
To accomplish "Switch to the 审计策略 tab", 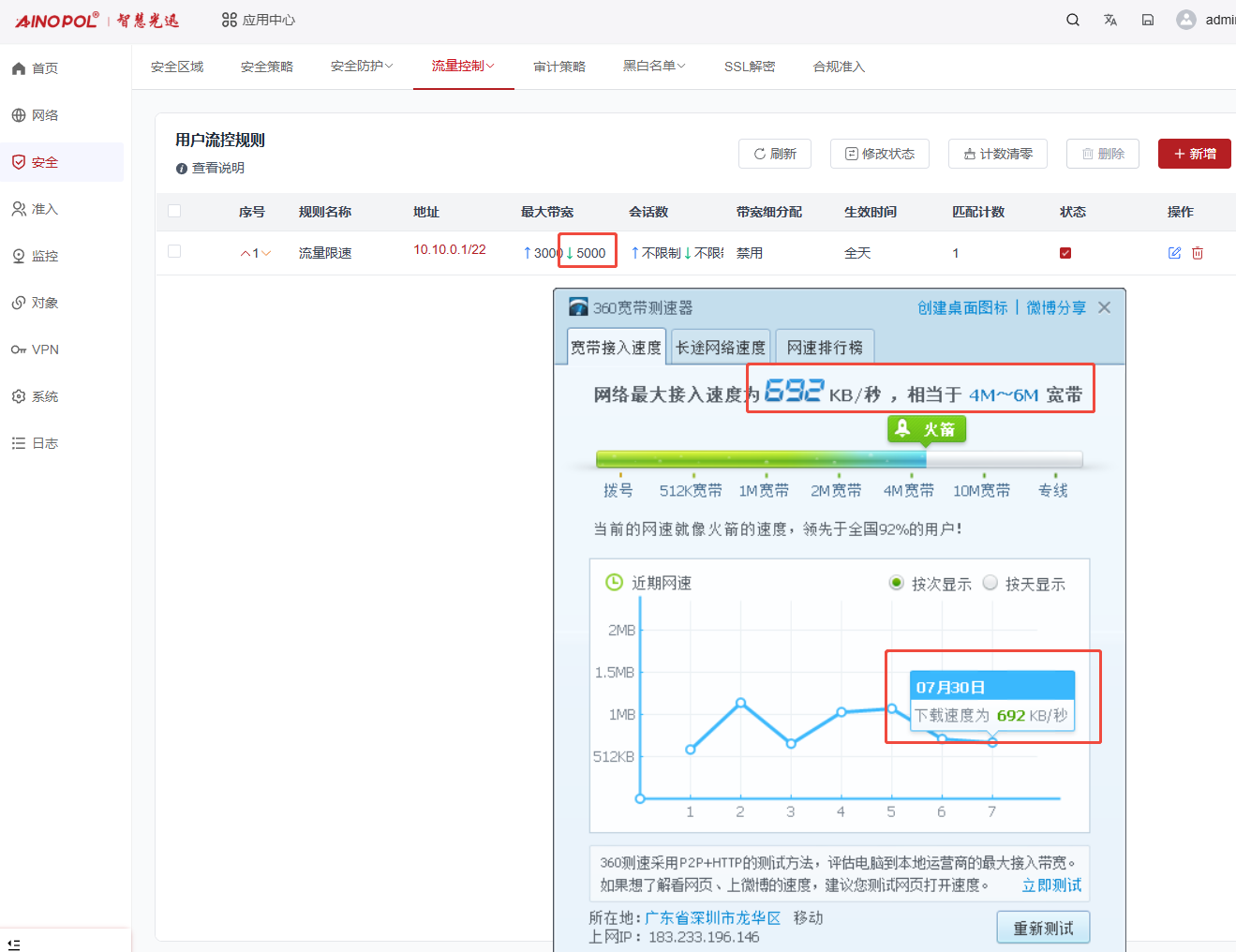I will (559, 67).
